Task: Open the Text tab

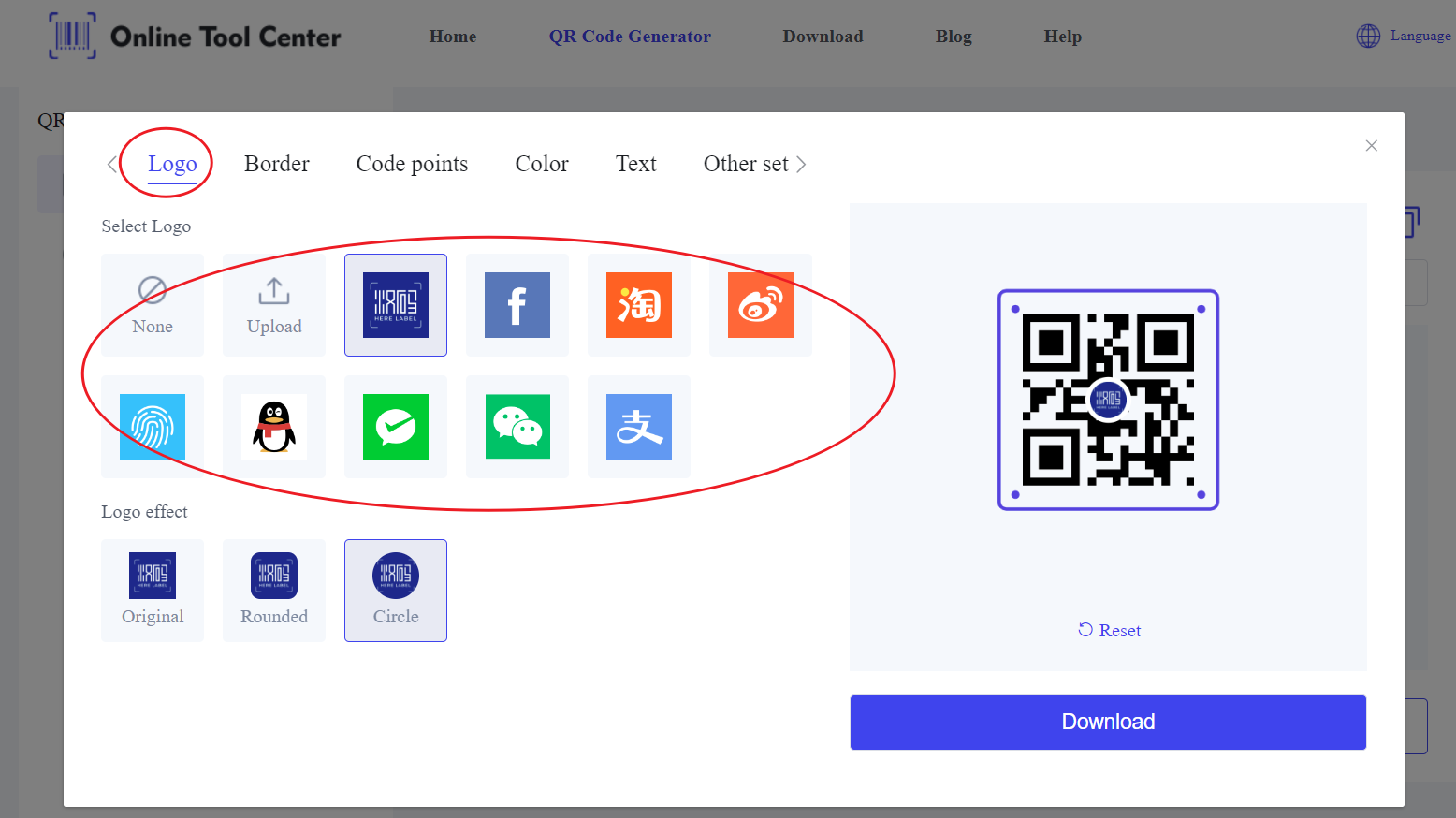Action: coord(636,164)
